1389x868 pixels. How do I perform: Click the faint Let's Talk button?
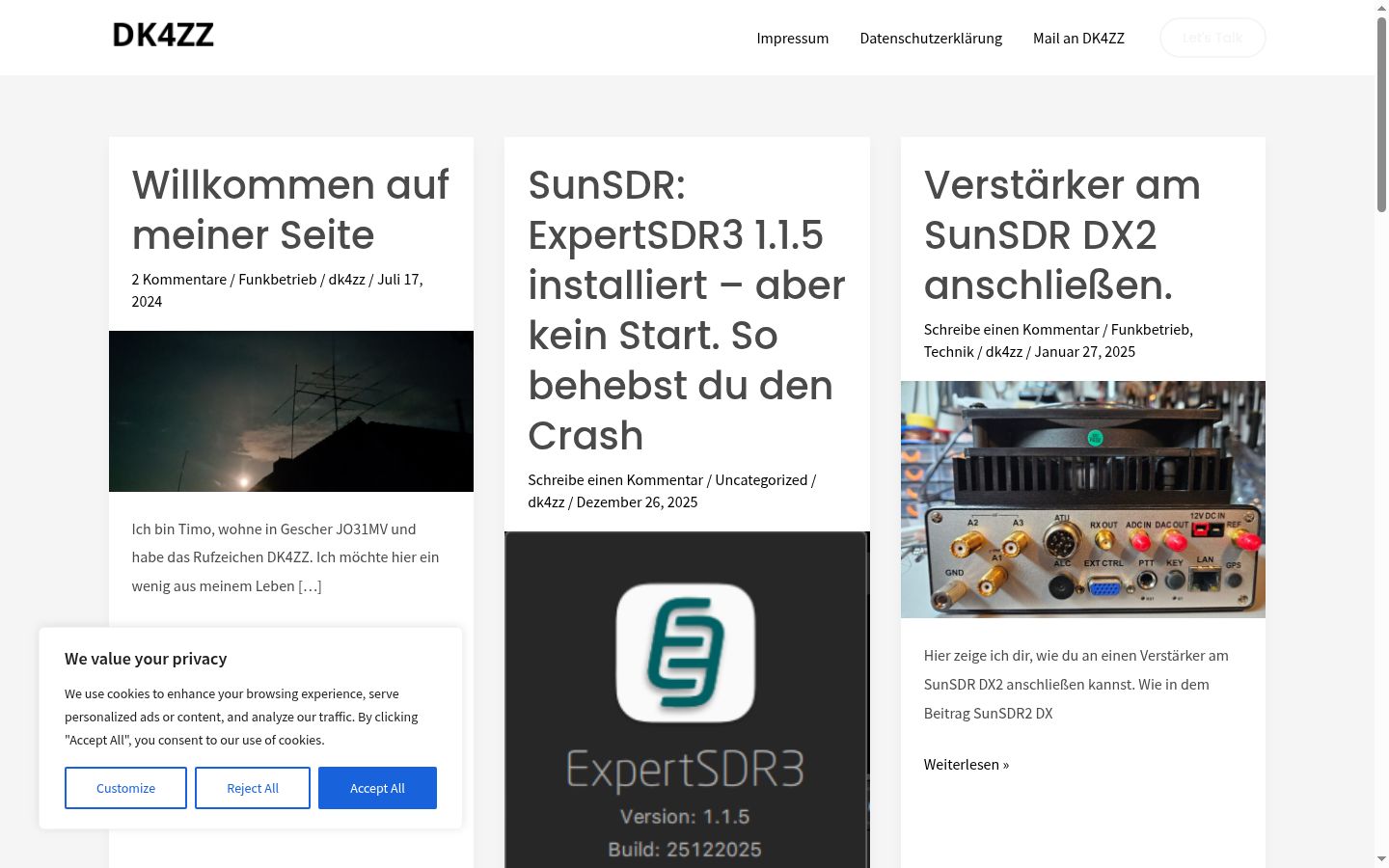[1212, 38]
